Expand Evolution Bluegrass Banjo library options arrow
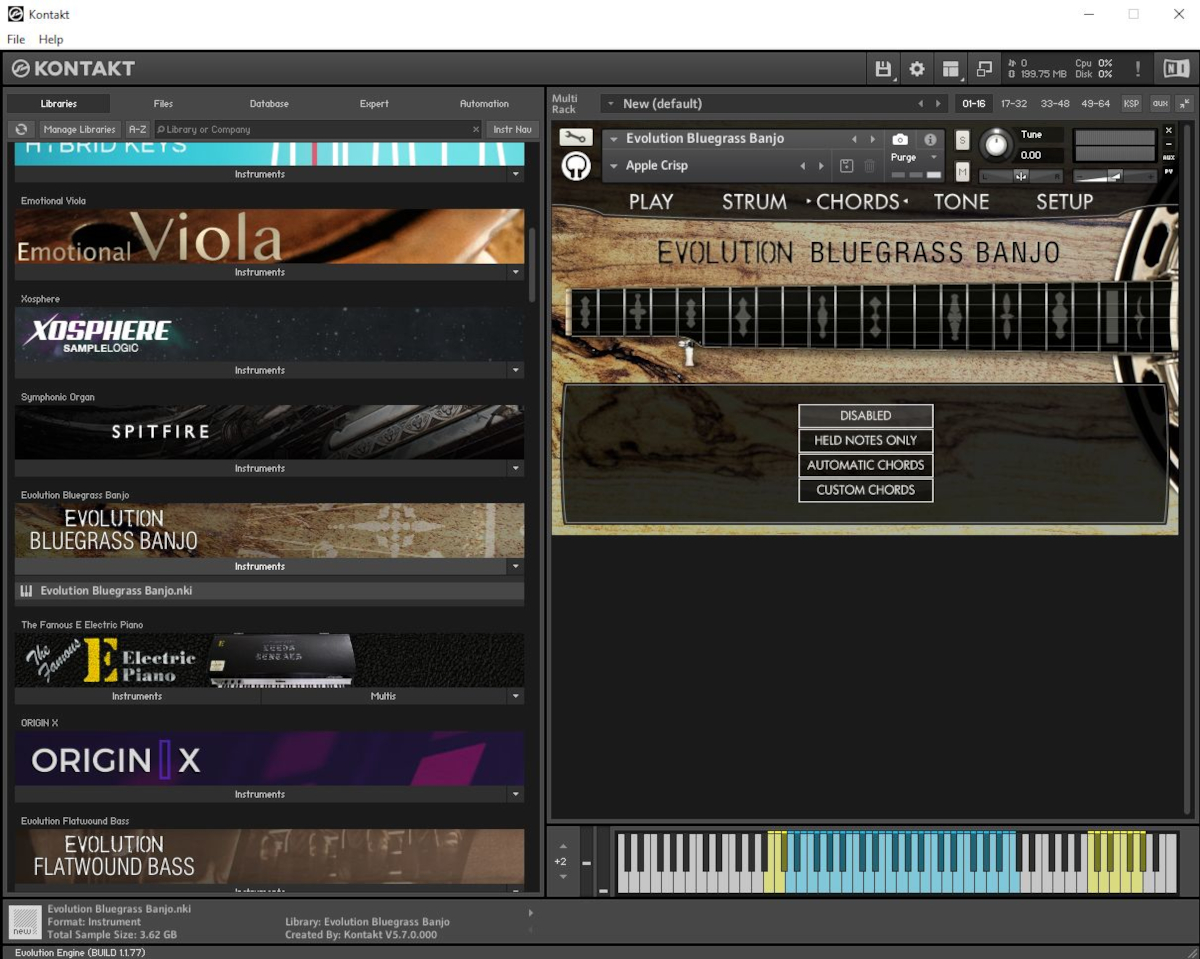1200x959 pixels. 516,566
